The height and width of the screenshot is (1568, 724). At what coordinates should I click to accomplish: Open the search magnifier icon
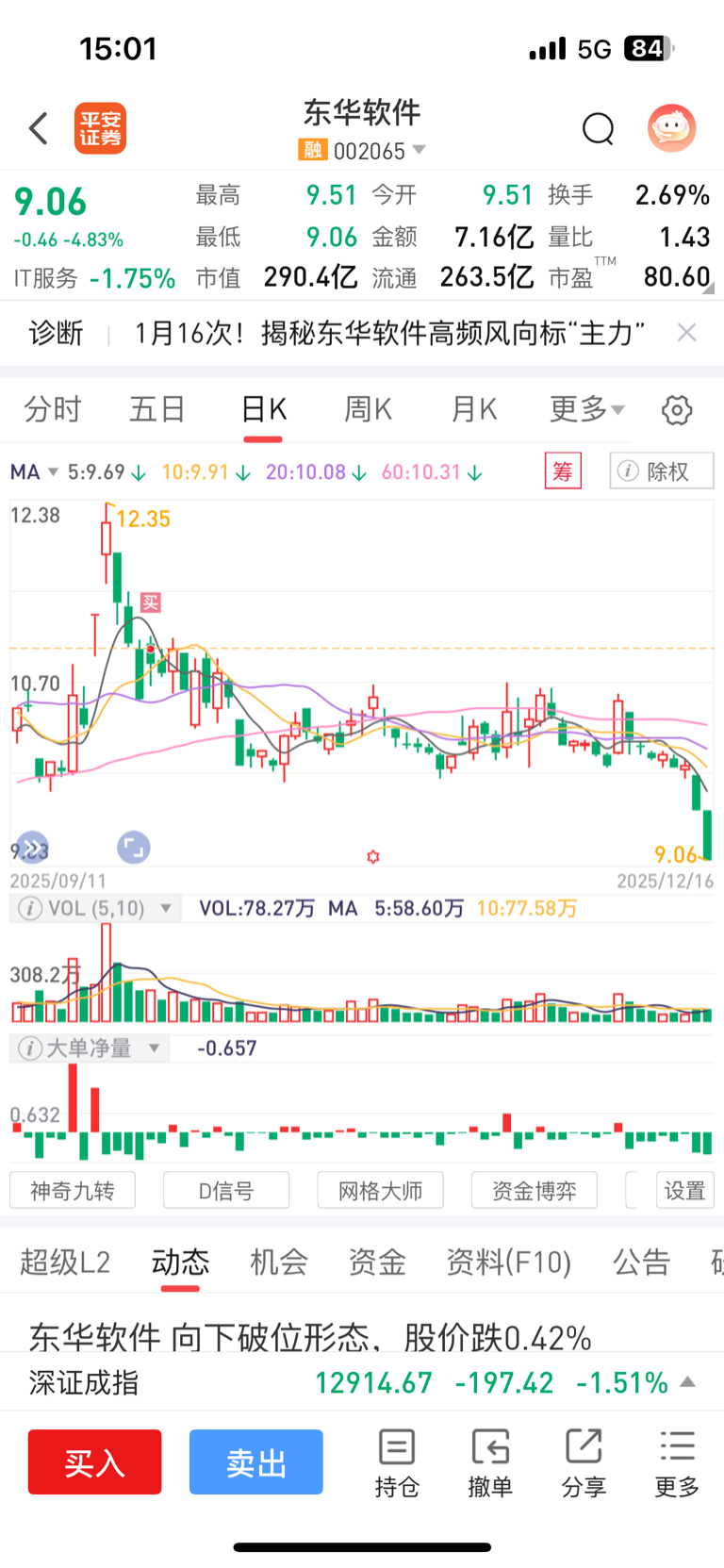(598, 128)
